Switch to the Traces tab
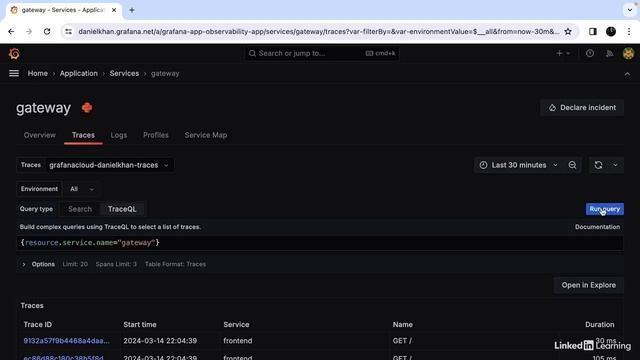This screenshot has height=360, width=640. pyautogui.click(x=83, y=135)
